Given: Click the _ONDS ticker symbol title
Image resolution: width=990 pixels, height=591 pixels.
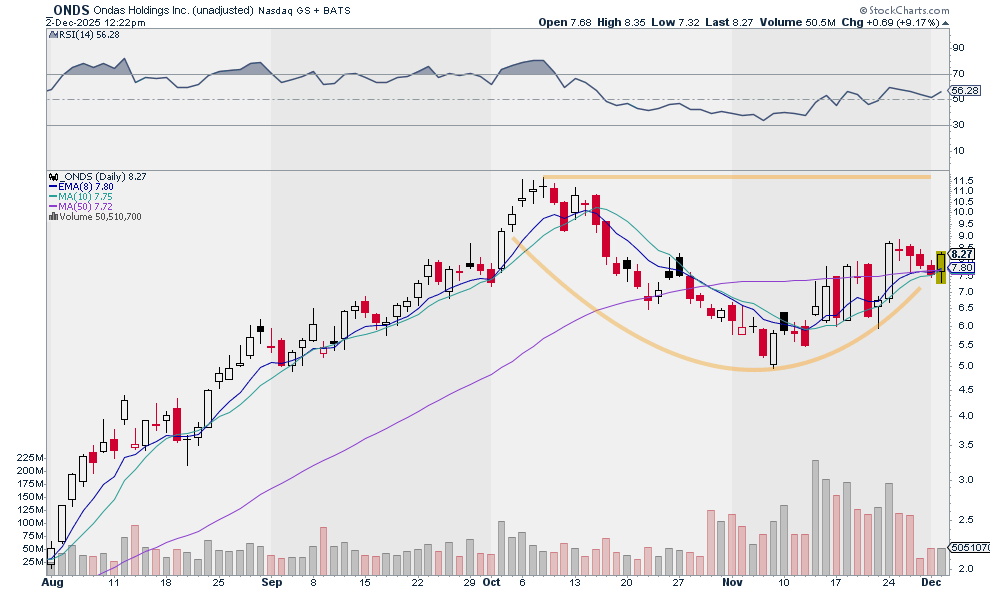Looking at the screenshot, I should 68,10.
